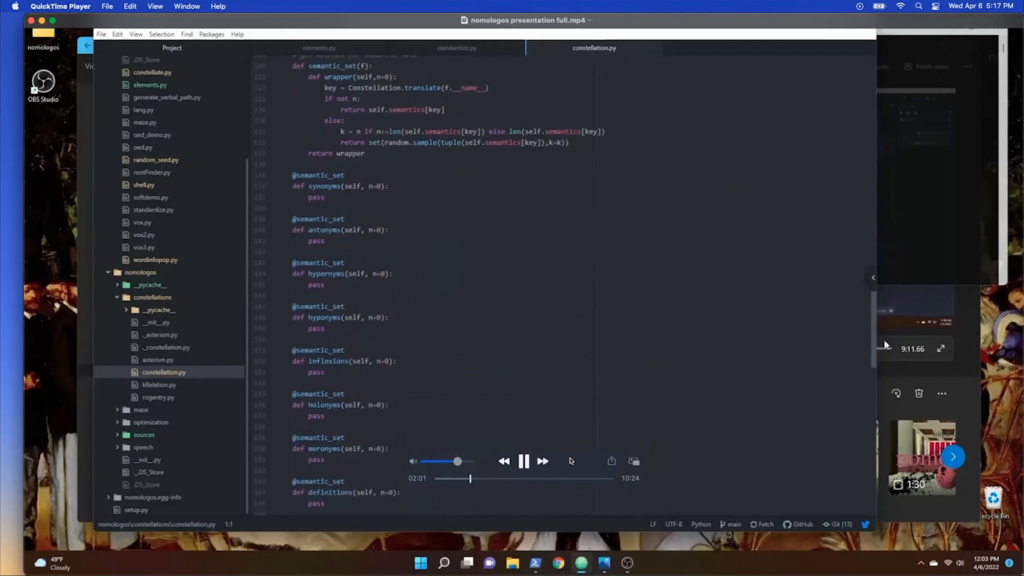Open wordinfopop.py in the project tree
Screen dimensions: 1024x576
coord(155,260)
